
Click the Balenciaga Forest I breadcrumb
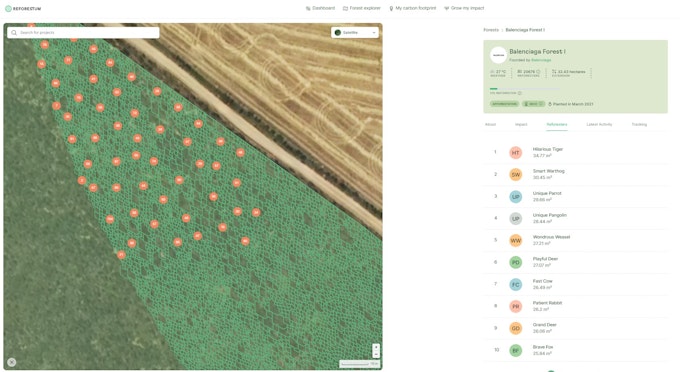pyautogui.click(x=525, y=30)
